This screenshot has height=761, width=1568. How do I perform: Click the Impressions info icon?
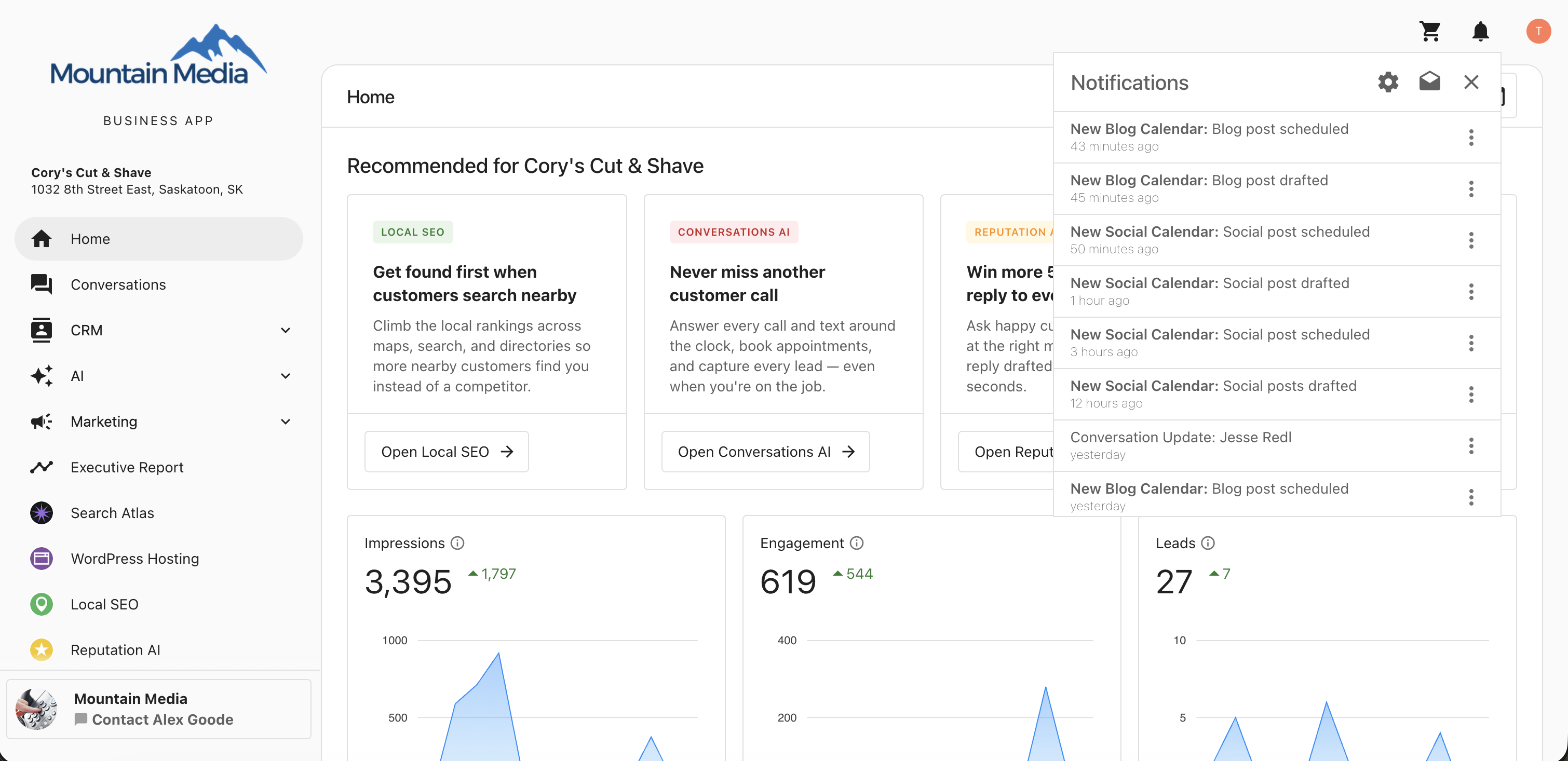click(457, 542)
